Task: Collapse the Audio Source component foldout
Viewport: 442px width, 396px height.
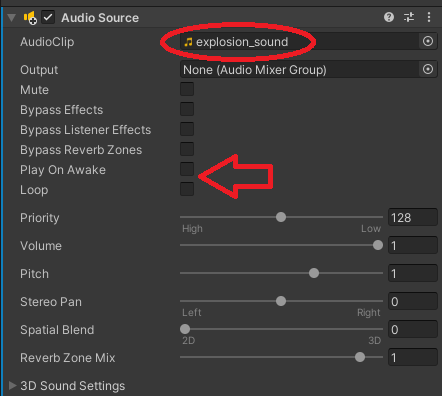Action: click(x=12, y=18)
